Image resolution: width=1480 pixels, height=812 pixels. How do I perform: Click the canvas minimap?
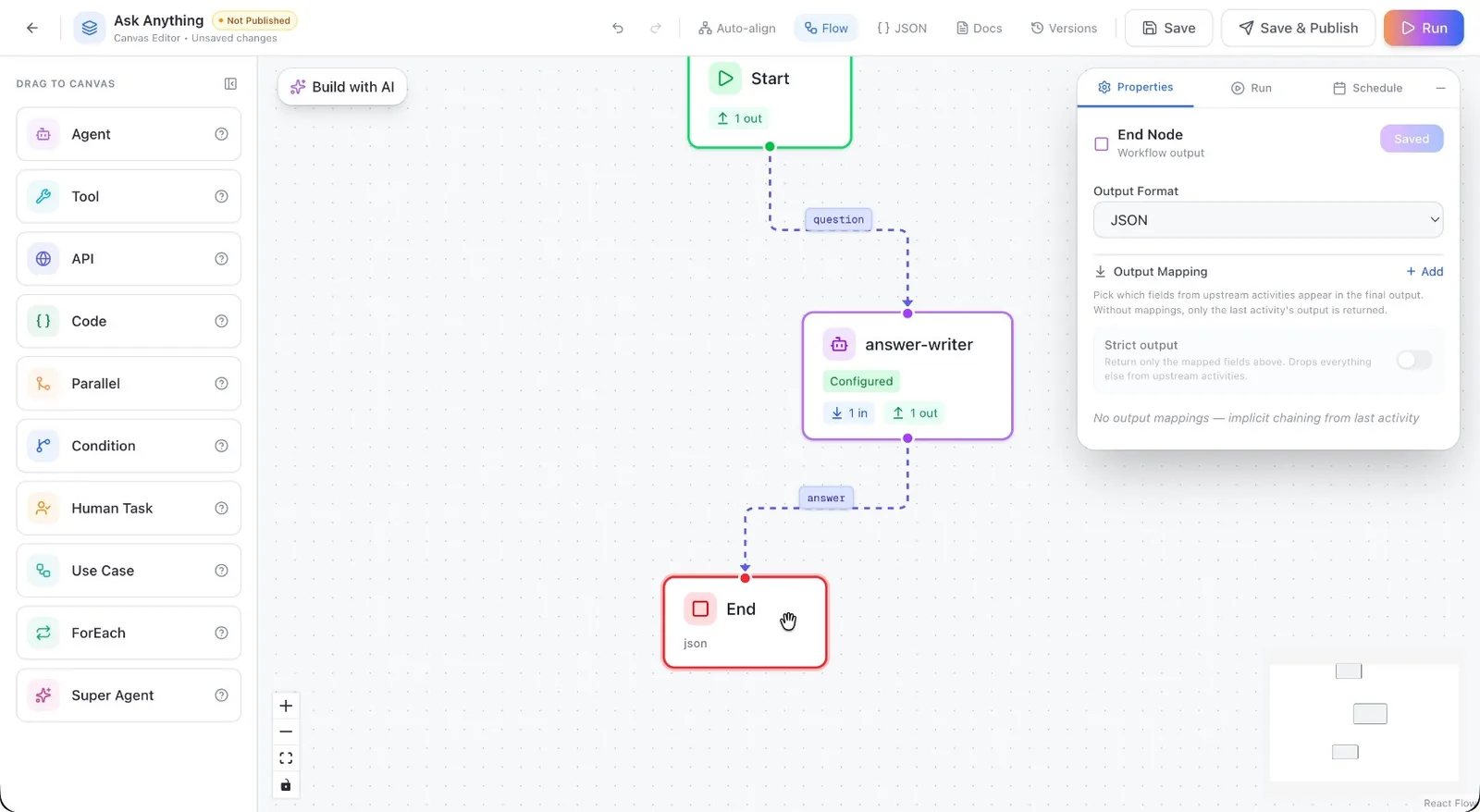coord(1364,722)
